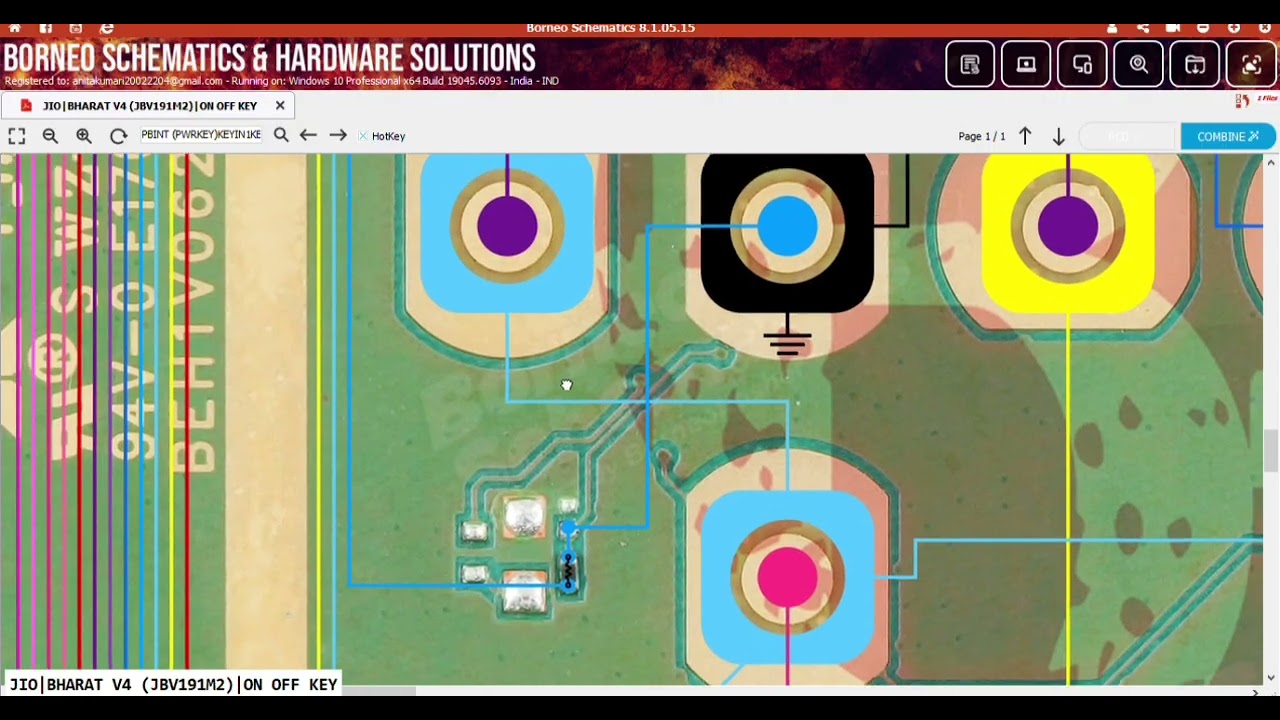Close the JIO BHARAT V4 tab
1280x720 pixels.
[280, 105]
